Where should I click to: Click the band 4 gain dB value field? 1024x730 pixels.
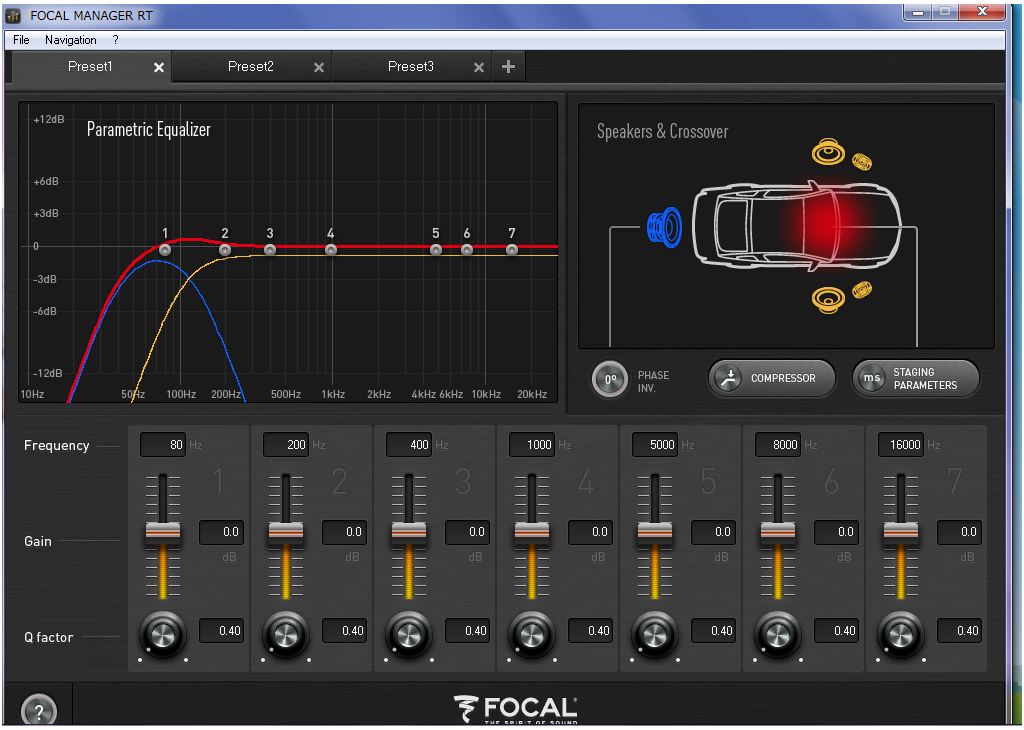[x=590, y=532]
